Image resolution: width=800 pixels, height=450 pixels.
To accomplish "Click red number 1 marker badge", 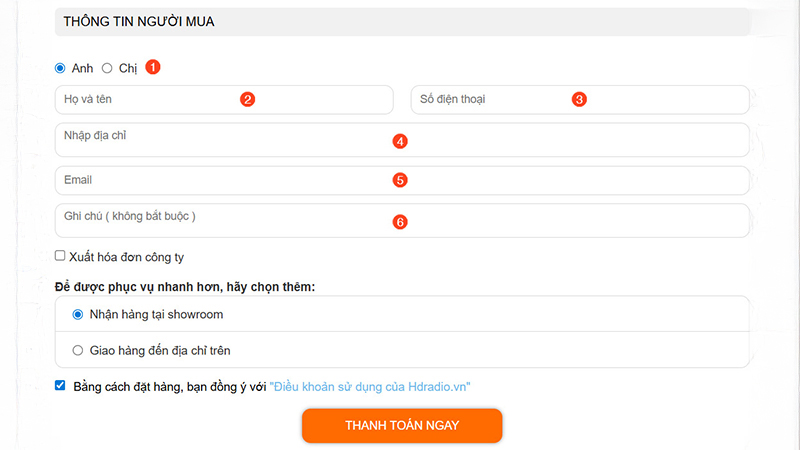I will pyautogui.click(x=153, y=67).
